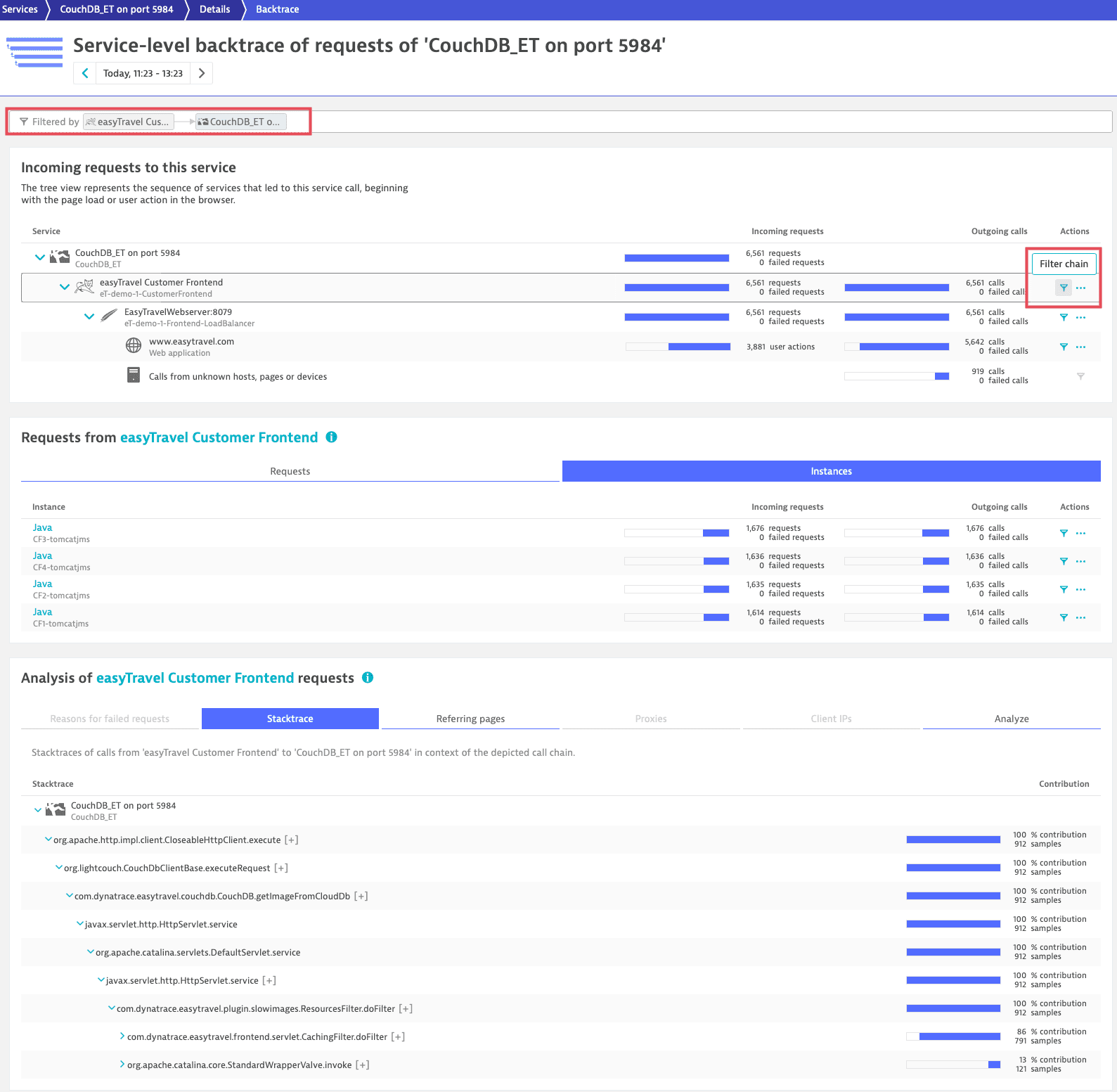Collapse CloseableHttpClient.execute stacktrace node
This screenshot has width=1117, height=1092.
[x=49, y=840]
